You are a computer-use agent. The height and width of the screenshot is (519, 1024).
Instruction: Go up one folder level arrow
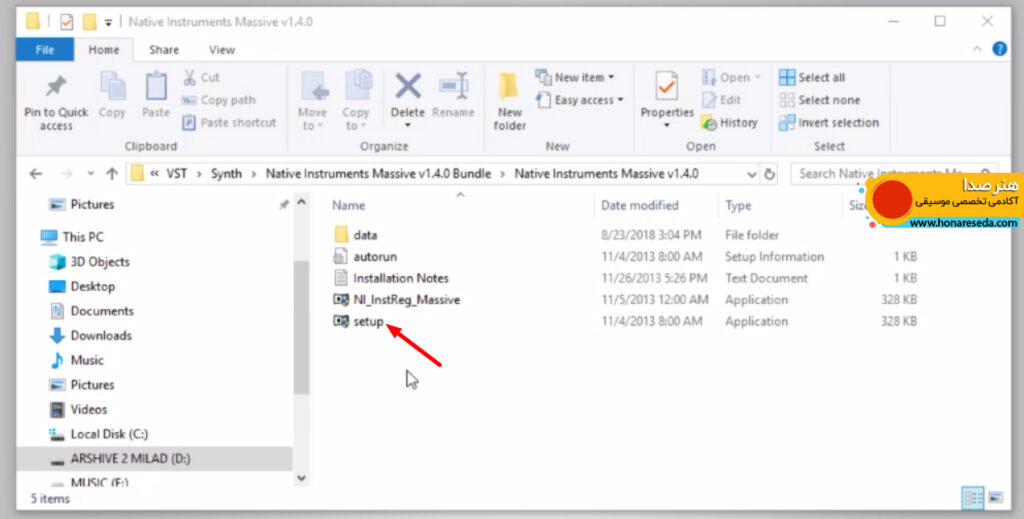(x=112, y=174)
